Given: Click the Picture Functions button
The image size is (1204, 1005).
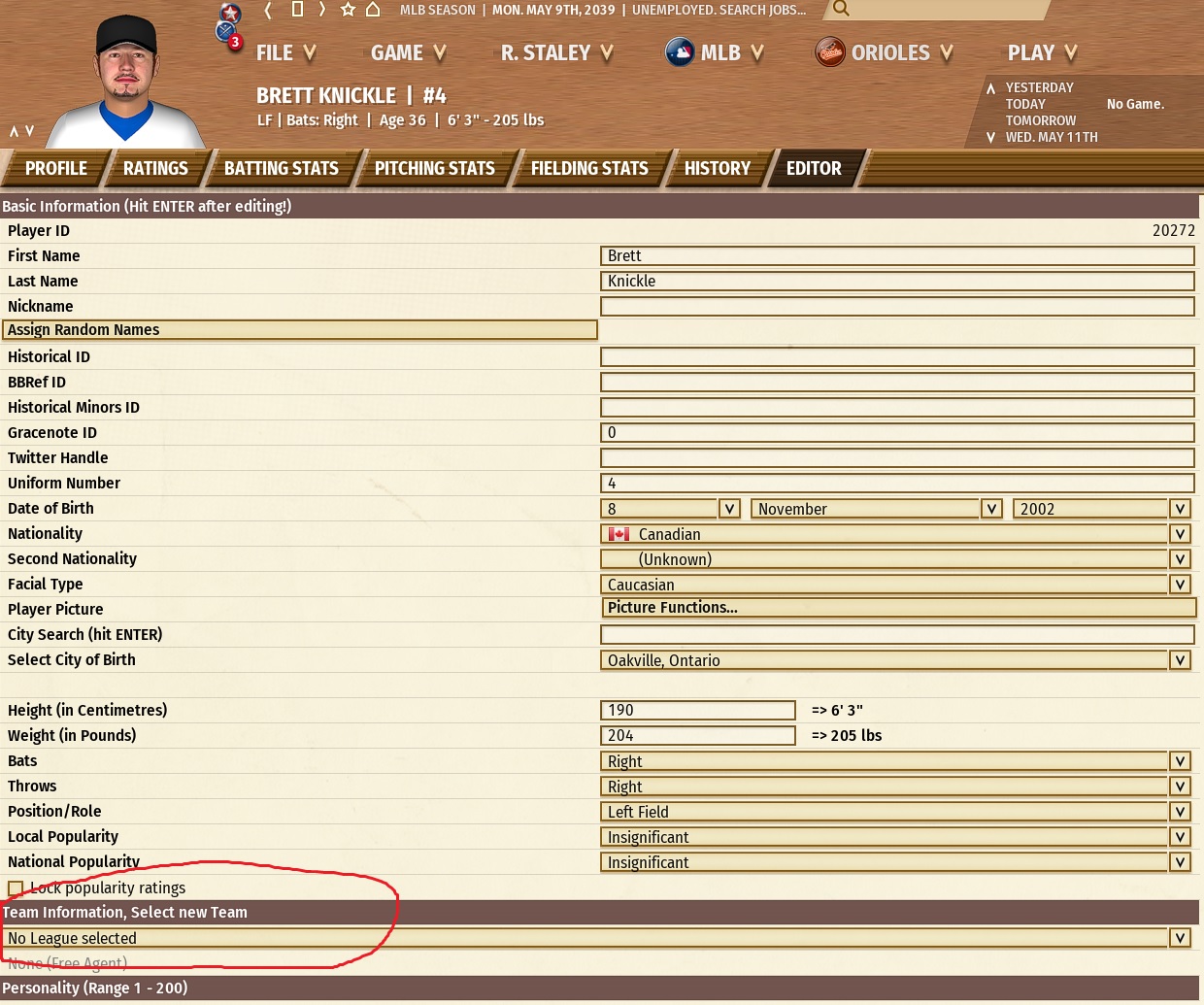Looking at the screenshot, I should 898,608.
